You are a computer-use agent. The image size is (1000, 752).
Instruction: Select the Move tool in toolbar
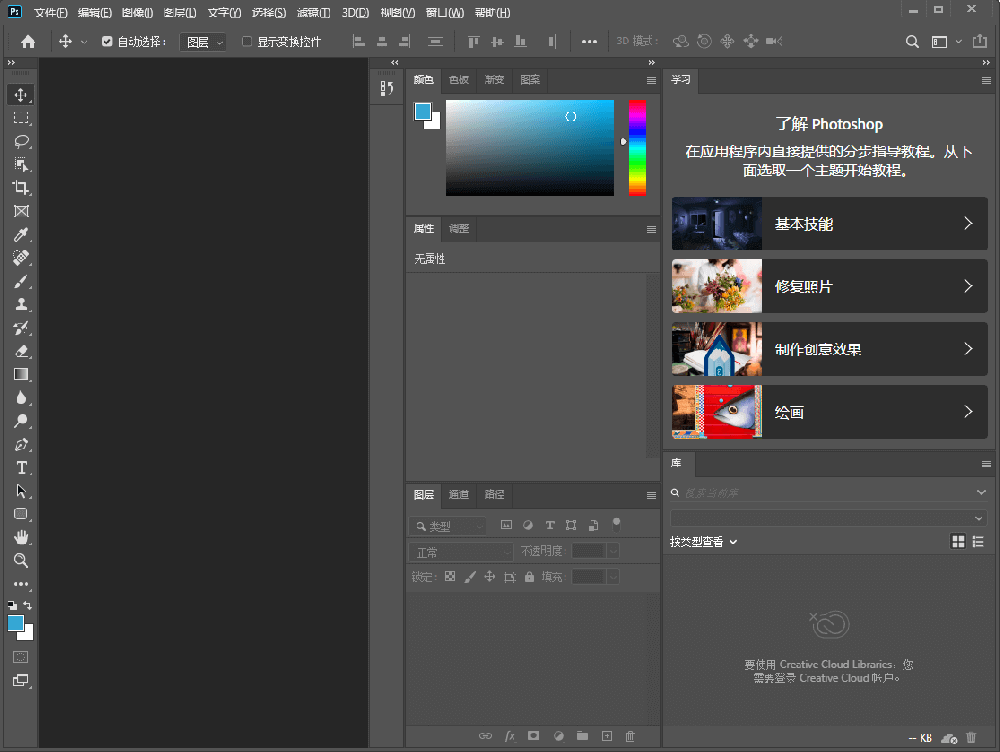point(21,94)
